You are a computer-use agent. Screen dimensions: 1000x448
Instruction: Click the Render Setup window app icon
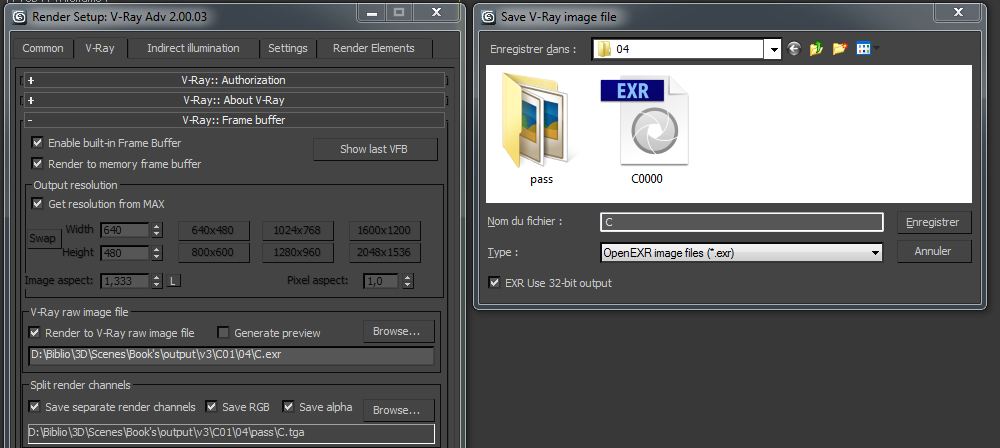(x=20, y=17)
